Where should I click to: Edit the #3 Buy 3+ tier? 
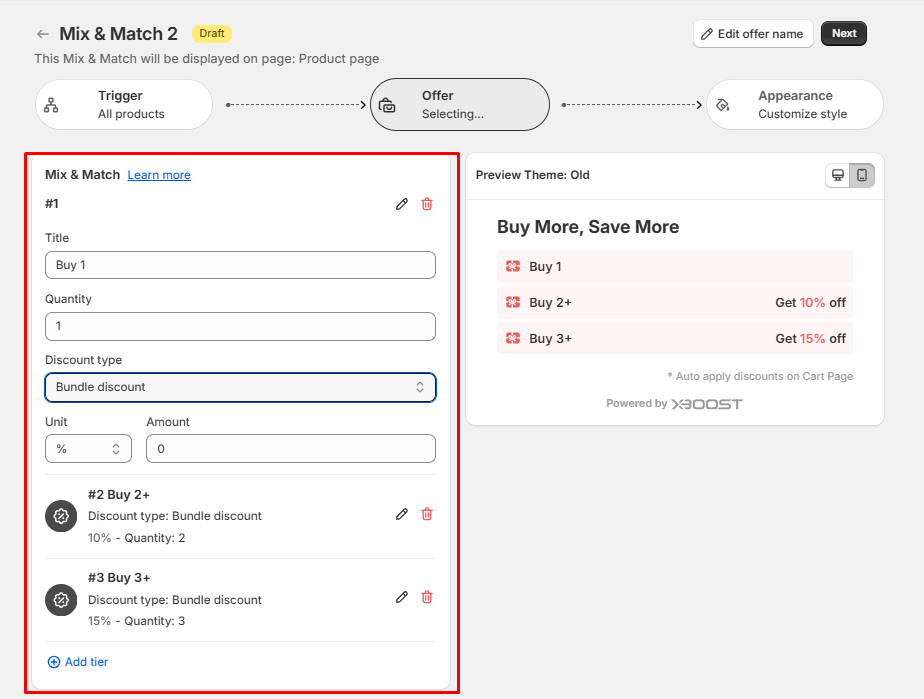coord(402,597)
